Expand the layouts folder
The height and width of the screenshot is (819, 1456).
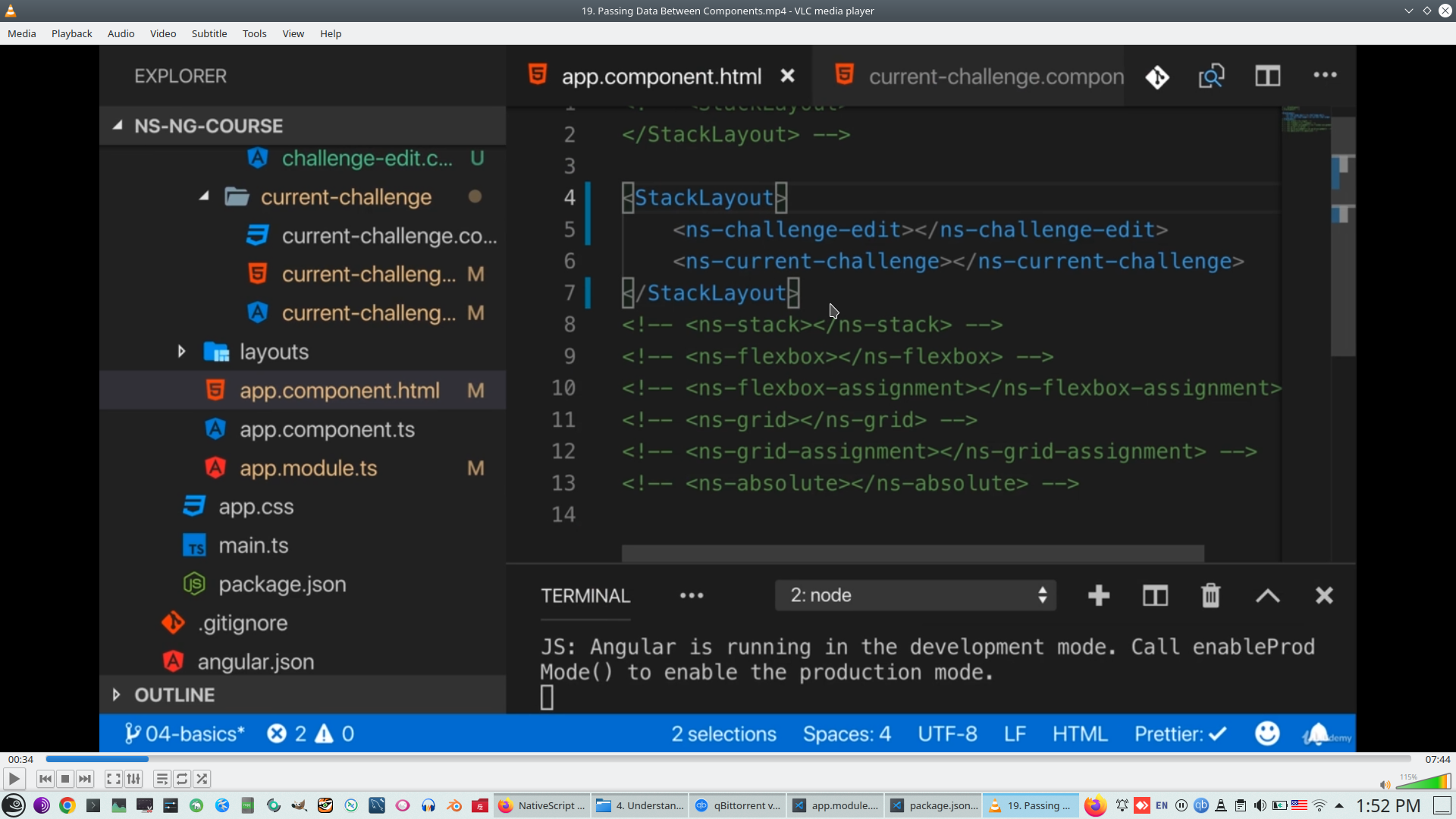click(x=181, y=351)
